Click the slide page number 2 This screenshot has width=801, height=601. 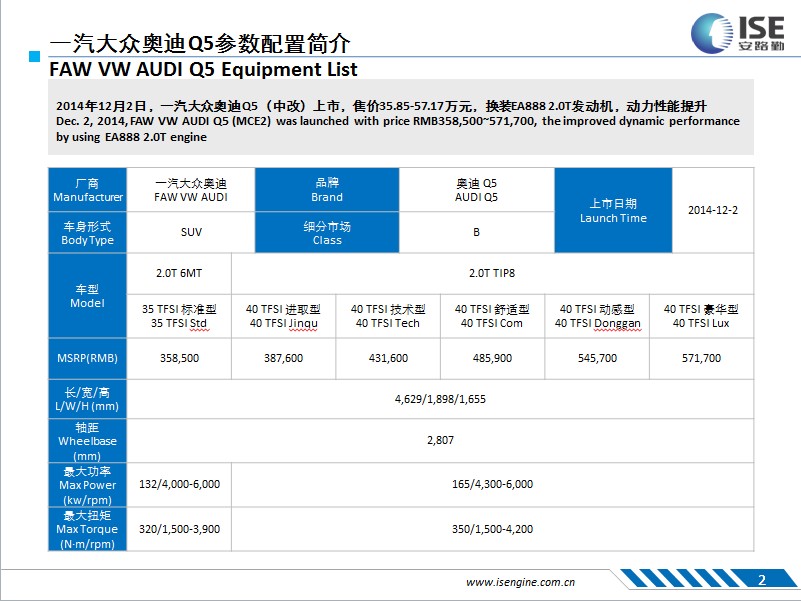click(x=762, y=580)
